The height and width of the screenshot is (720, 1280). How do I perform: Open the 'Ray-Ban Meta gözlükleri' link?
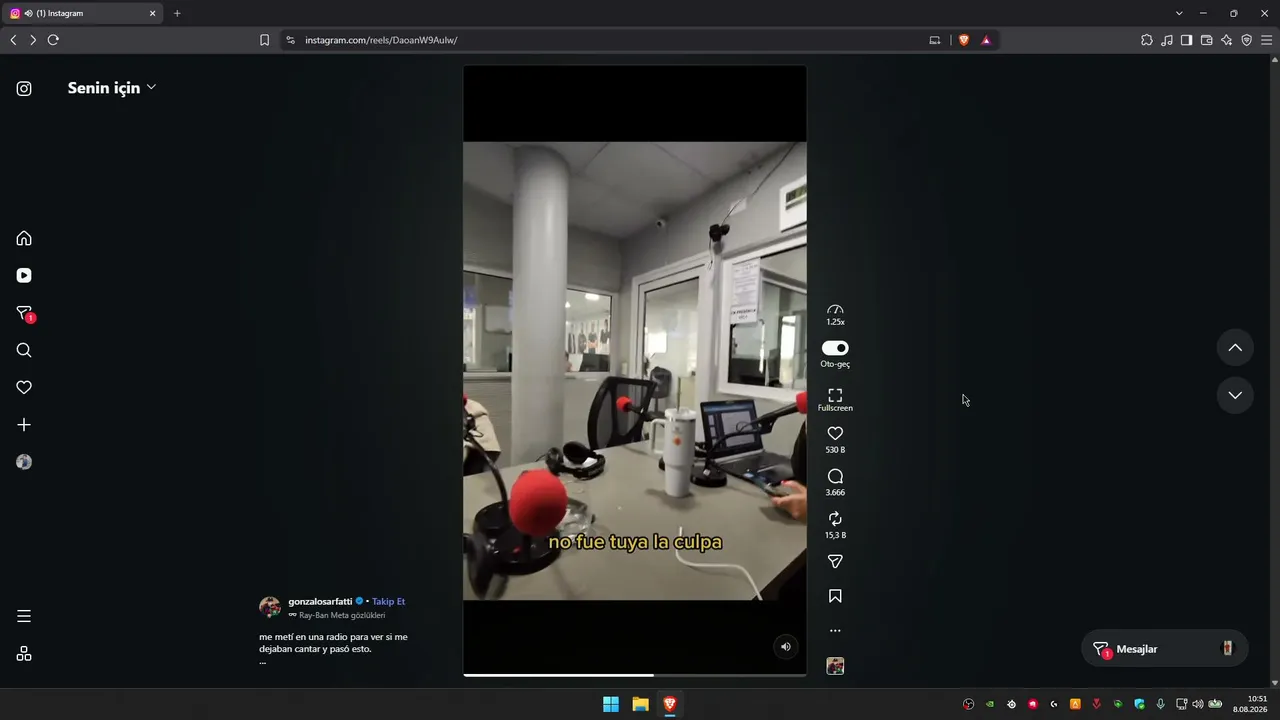pos(337,615)
